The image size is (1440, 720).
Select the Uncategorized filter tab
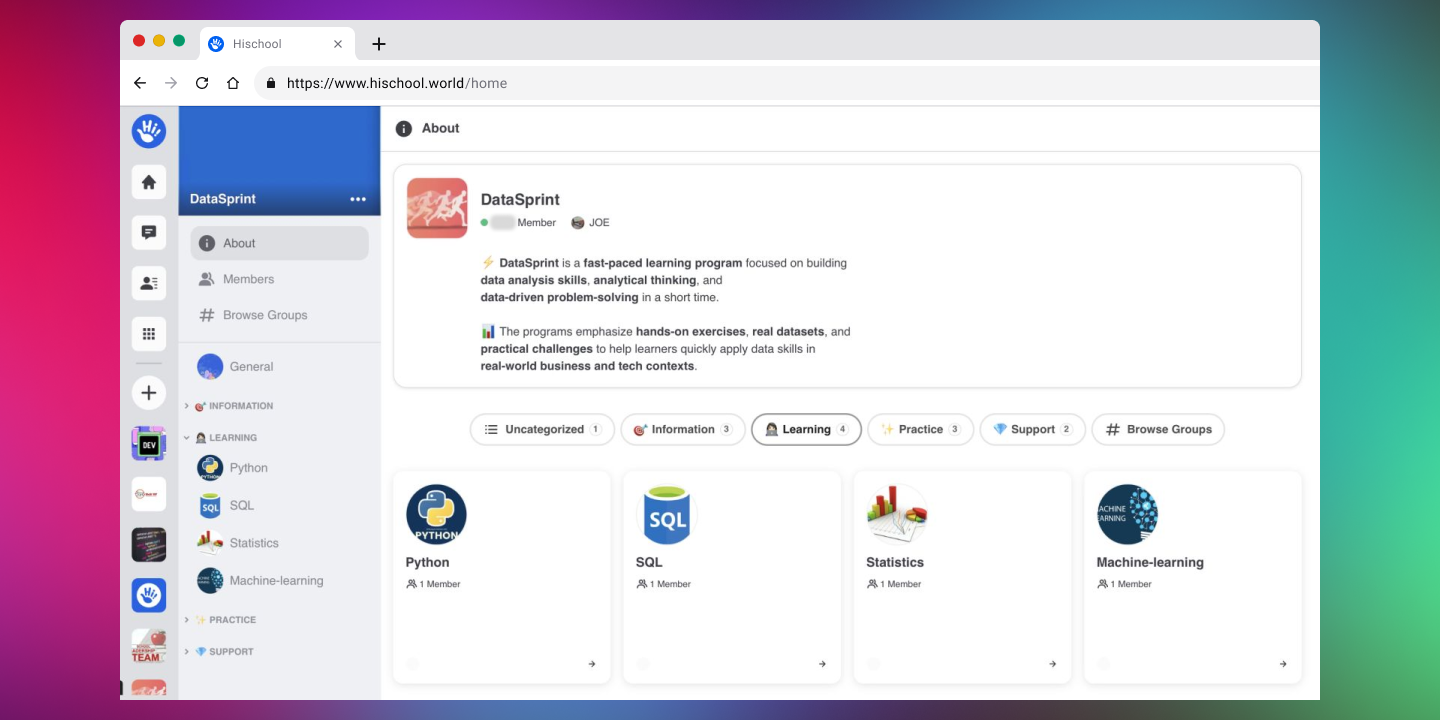(542, 429)
